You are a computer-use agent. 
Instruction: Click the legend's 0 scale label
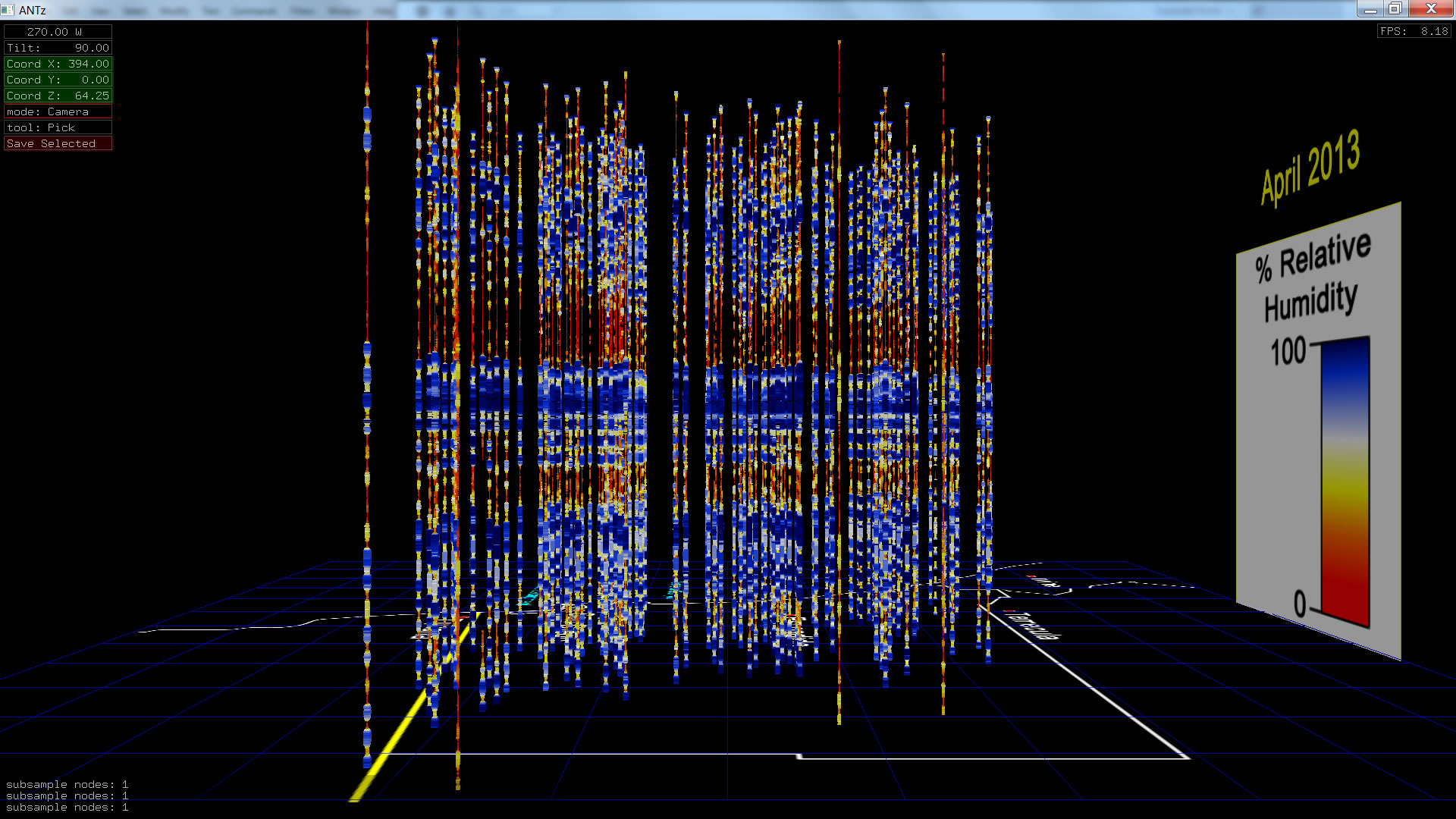point(1300,604)
